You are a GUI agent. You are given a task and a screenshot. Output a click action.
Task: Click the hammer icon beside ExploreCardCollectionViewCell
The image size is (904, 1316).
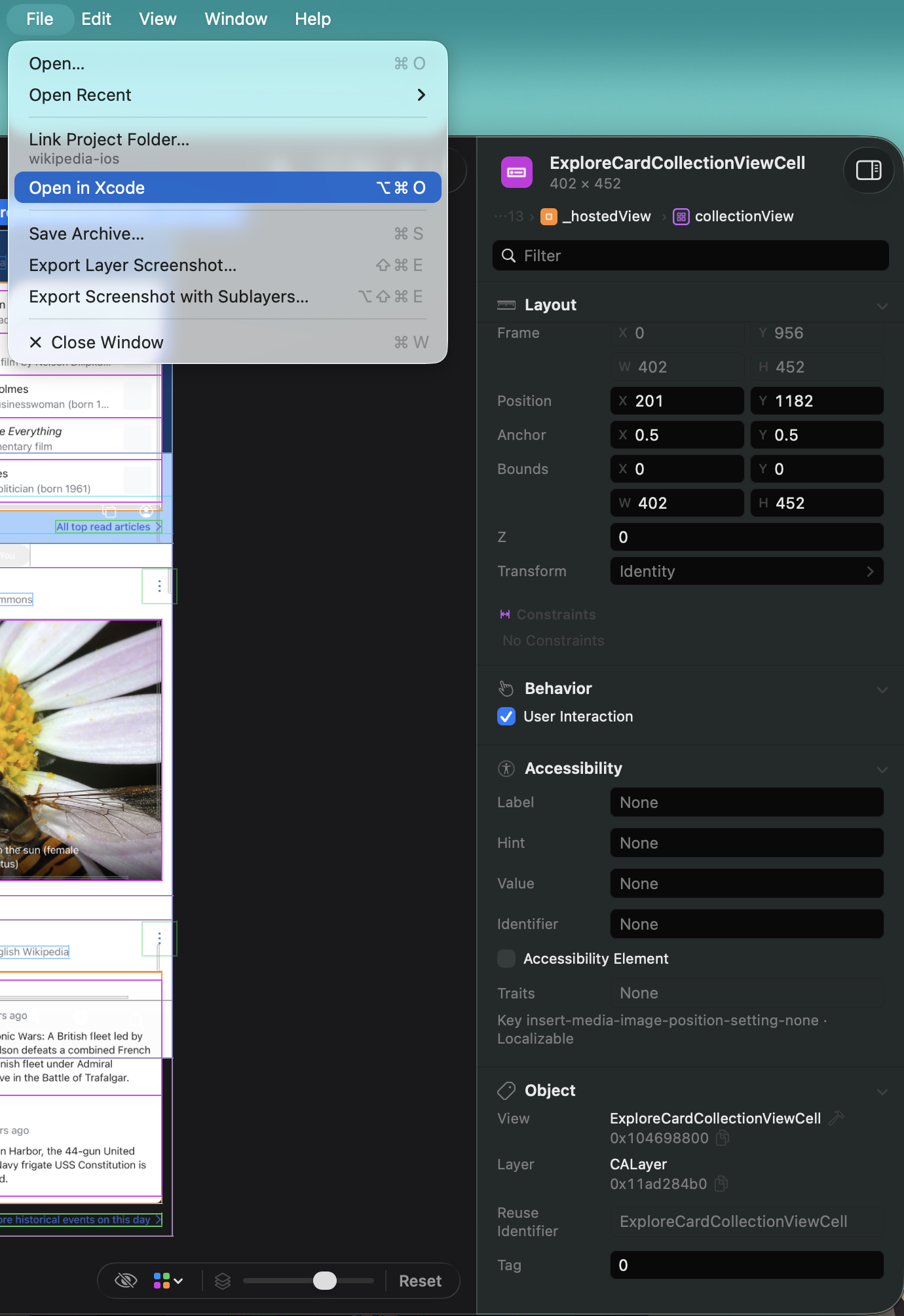(836, 1118)
